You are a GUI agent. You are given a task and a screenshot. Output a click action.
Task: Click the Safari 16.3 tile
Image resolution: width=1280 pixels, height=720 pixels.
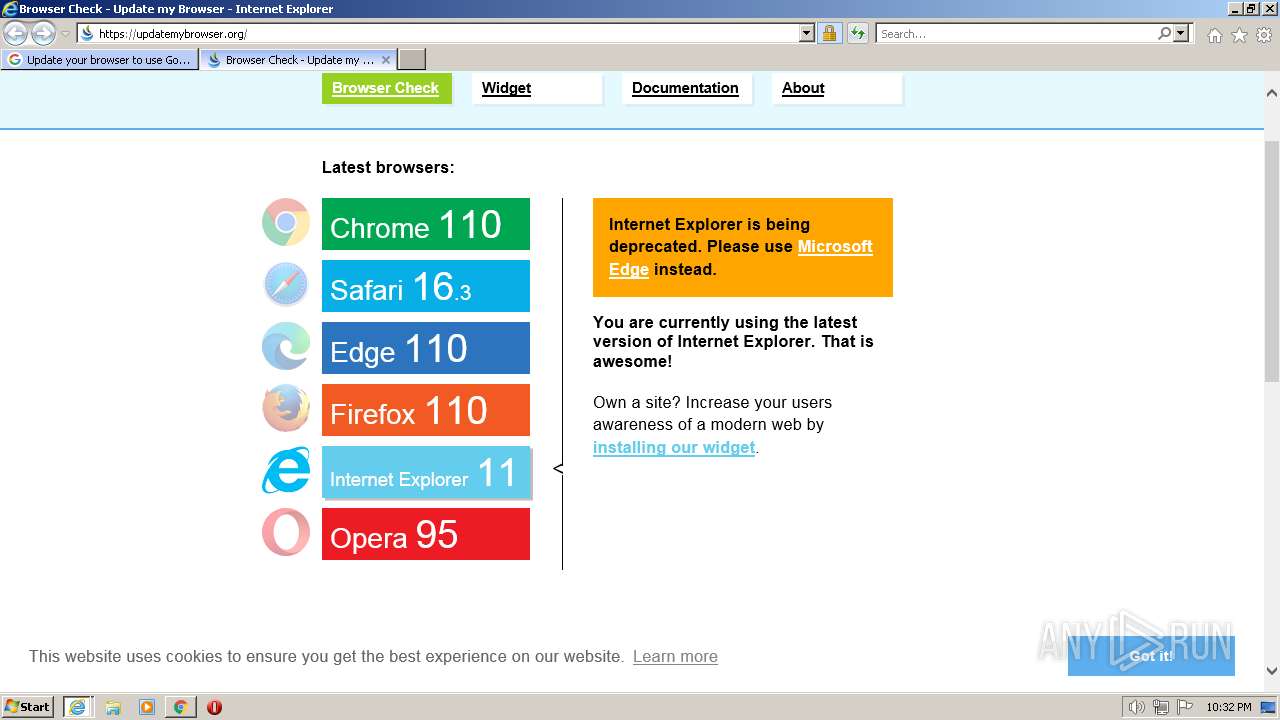pos(426,286)
